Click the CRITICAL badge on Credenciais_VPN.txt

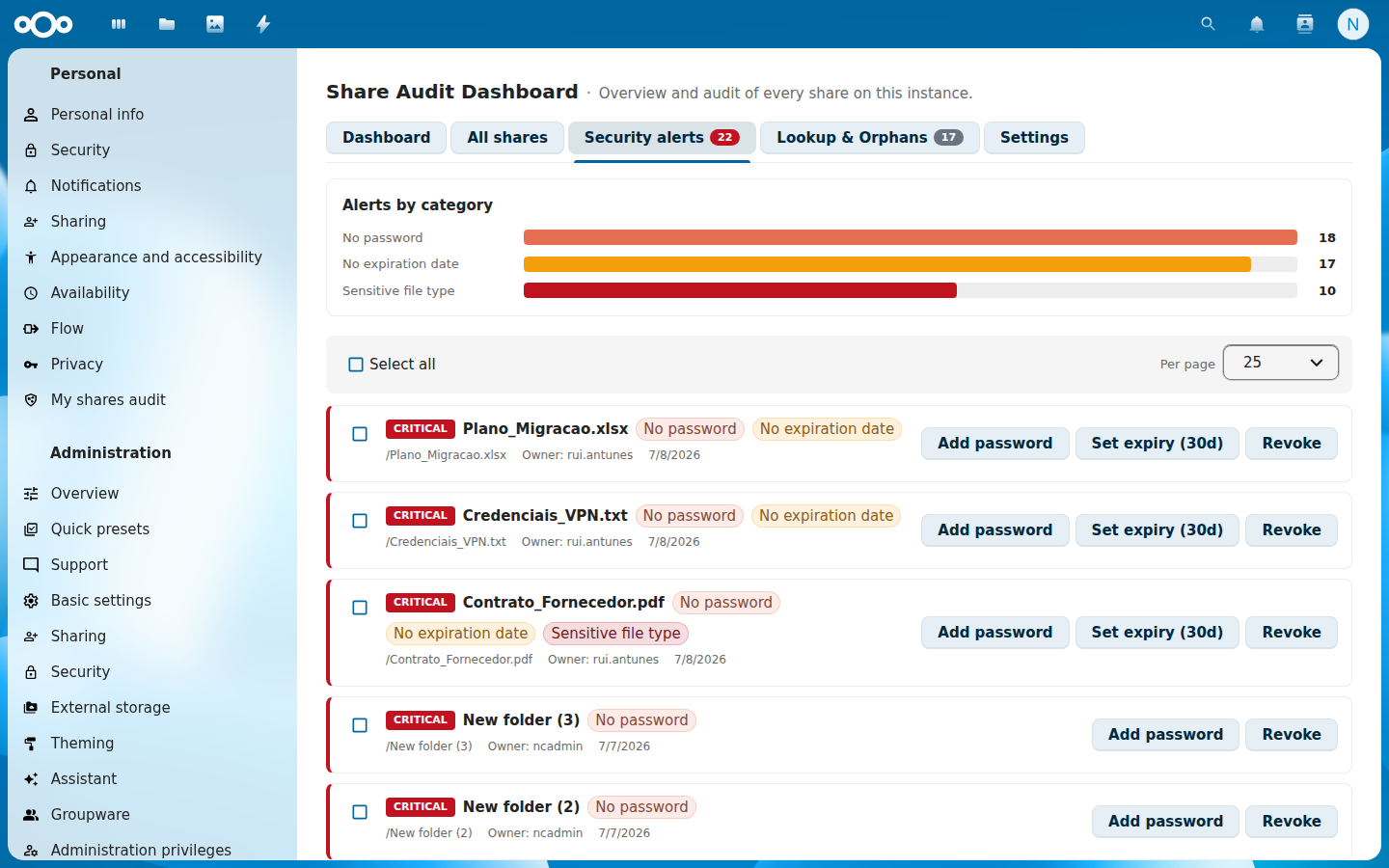pos(421,516)
